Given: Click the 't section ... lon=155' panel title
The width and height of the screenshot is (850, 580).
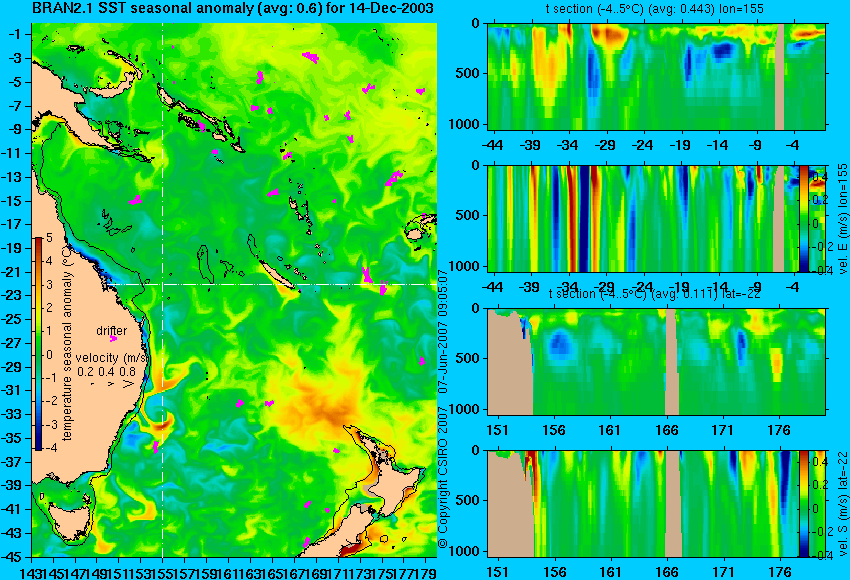Looking at the screenshot, I should click(x=655, y=9).
